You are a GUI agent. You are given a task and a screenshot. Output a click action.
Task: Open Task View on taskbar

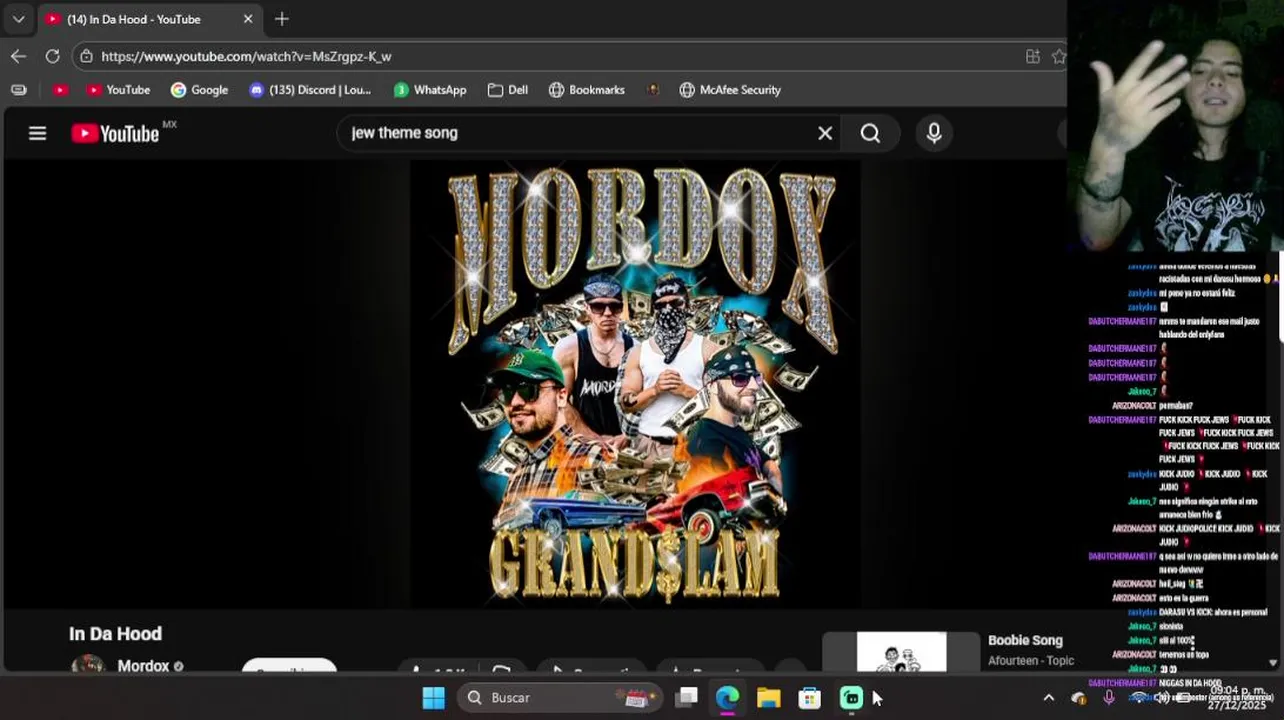click(687, 698)
